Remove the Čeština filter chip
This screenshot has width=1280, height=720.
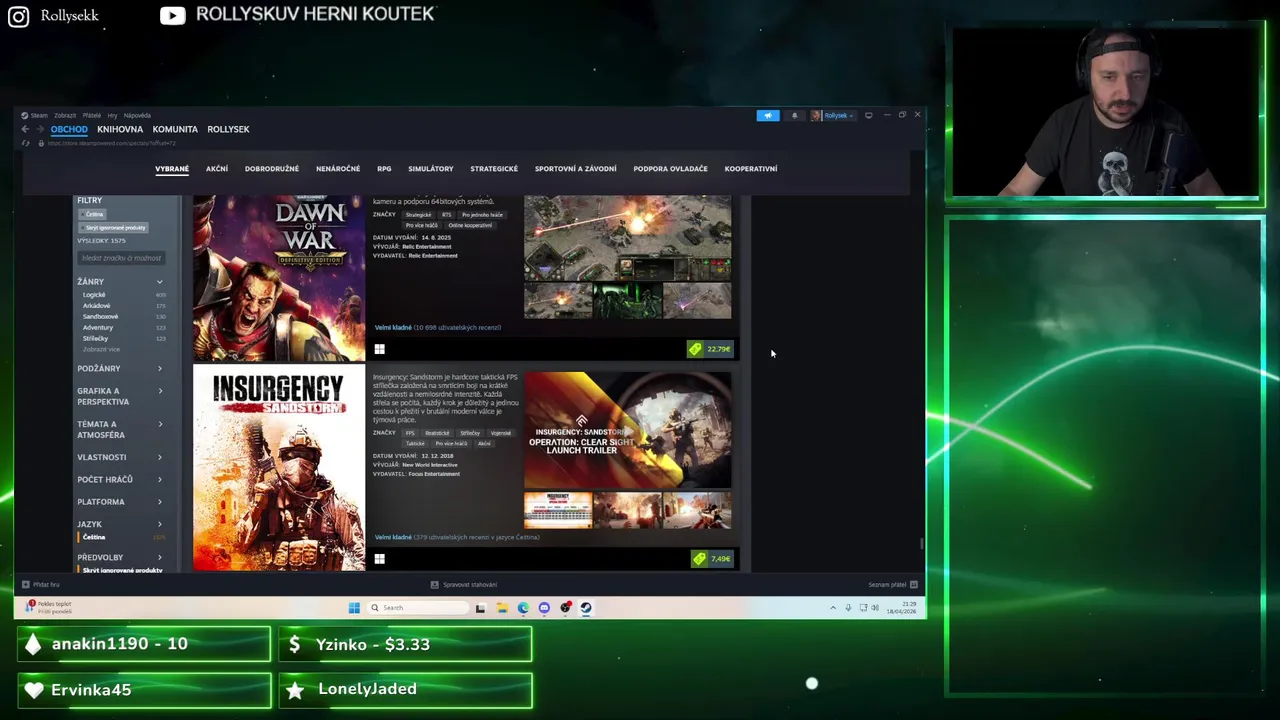click(x=94, y=214)
